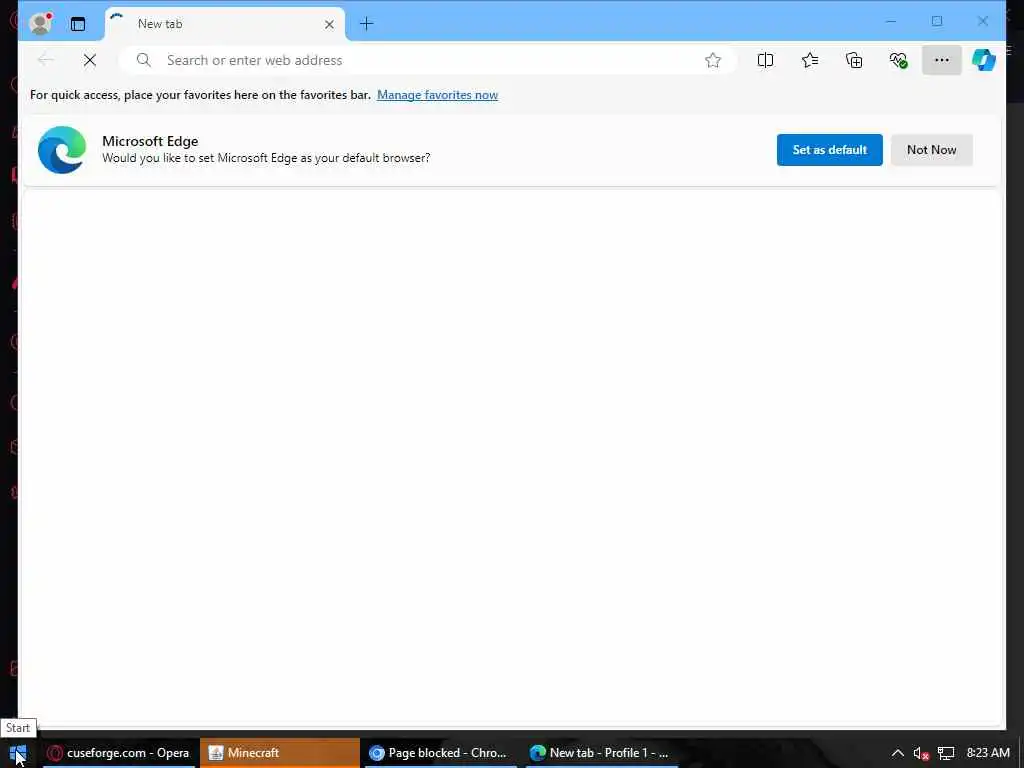The width and height of the screenshot is (1024, 768).
Task: Stop page loading with X button
Action: (90, 60)
